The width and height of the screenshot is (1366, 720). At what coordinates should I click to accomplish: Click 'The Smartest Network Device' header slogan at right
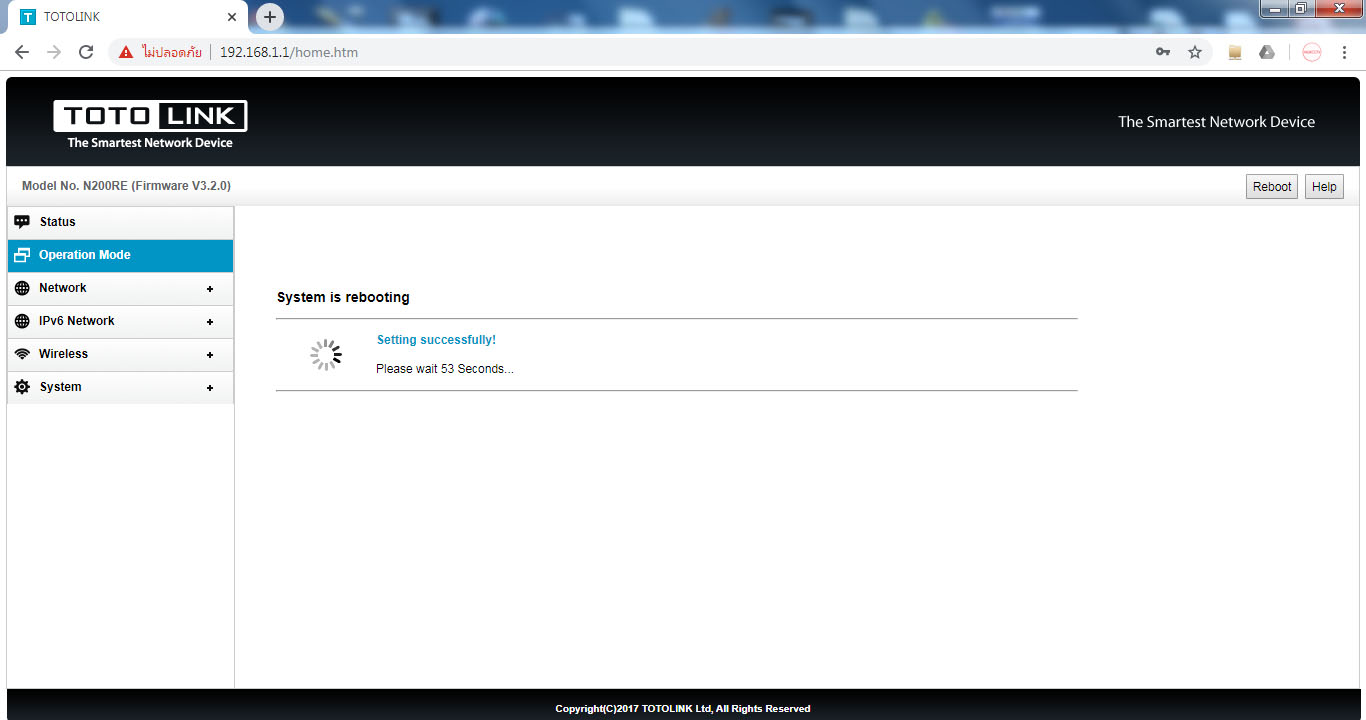point(1216,122)
